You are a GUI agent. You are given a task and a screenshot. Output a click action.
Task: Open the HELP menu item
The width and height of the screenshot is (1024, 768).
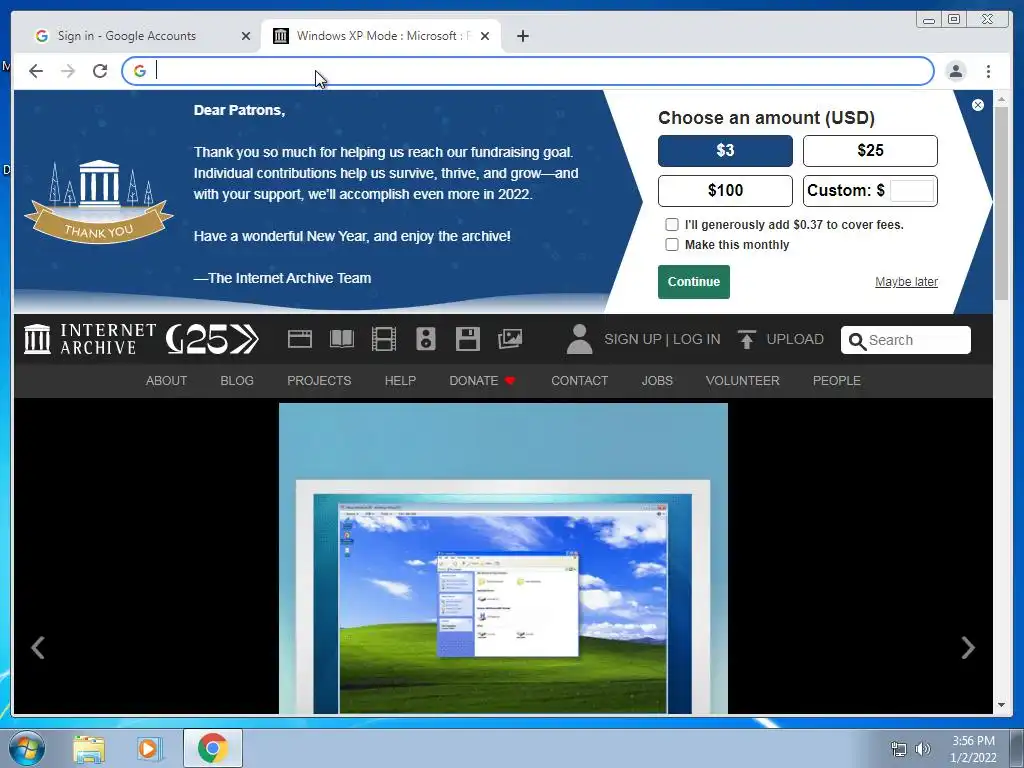point(400,381)
